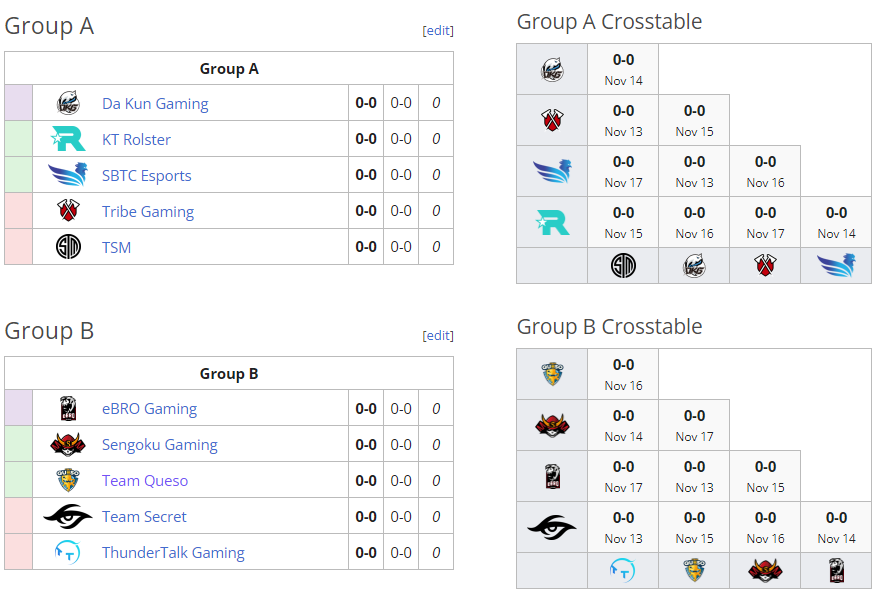The width and height of the screenshot is (886, 611).
Task: Click the Da Kun Gaming logo in Group A table
Action: point(68,103)
